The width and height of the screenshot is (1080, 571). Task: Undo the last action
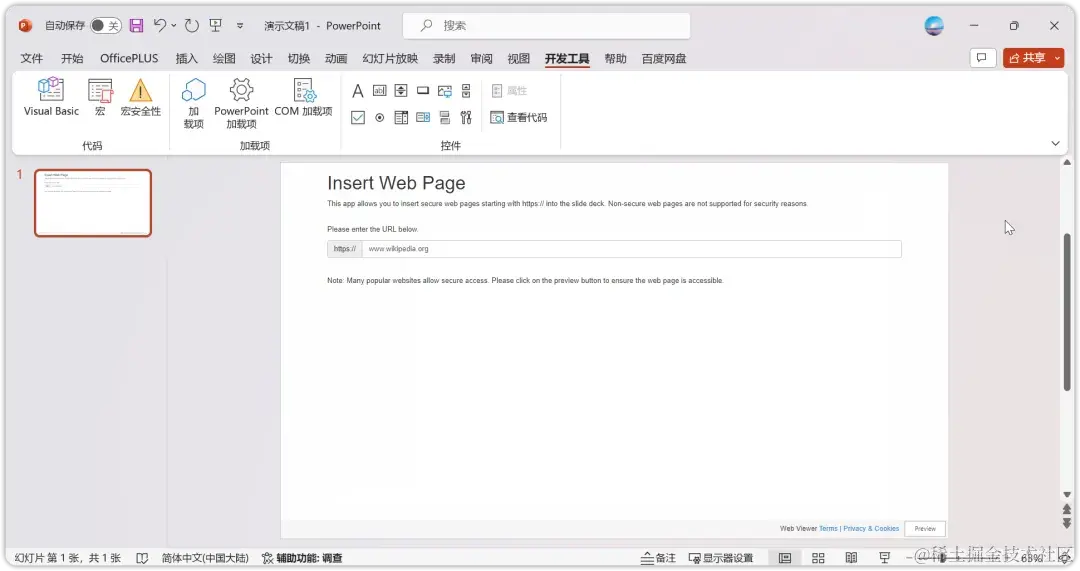(159, 25)
